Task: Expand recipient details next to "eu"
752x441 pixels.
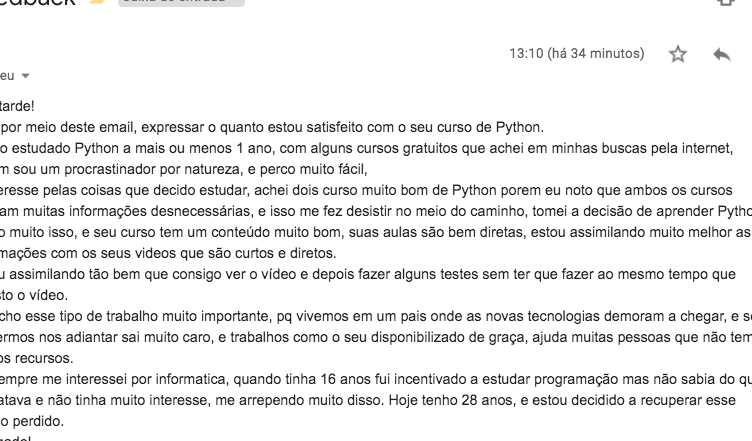Action: tap(25, 76)
